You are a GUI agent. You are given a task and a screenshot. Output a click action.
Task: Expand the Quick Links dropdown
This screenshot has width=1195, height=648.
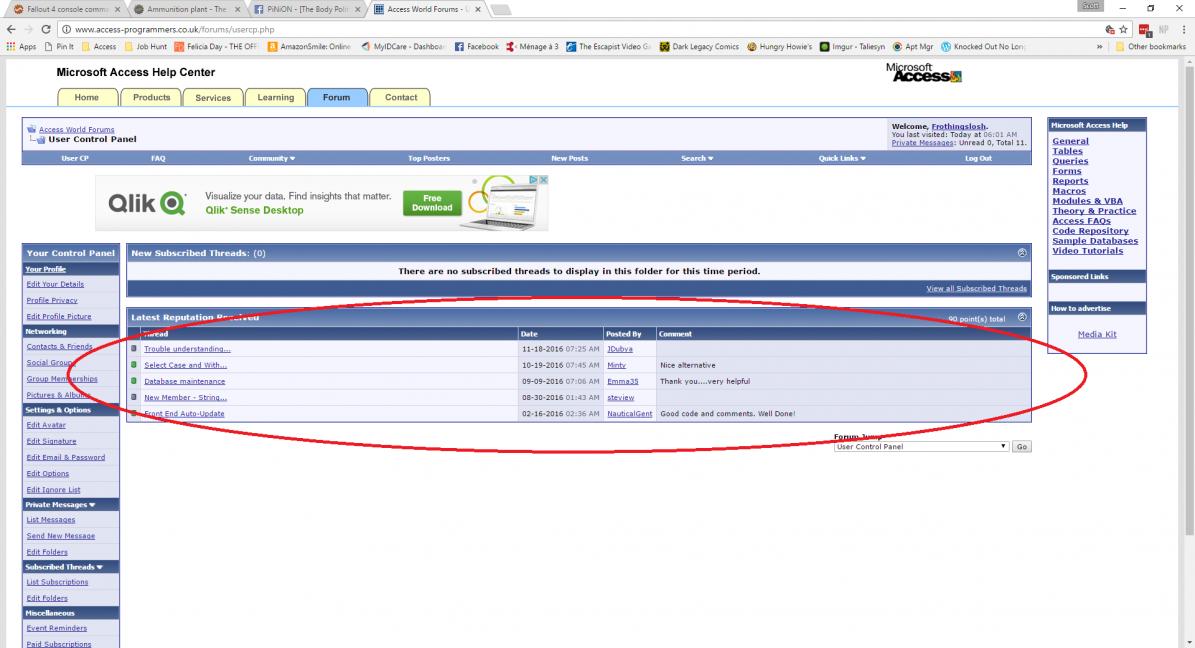[842, 159]
